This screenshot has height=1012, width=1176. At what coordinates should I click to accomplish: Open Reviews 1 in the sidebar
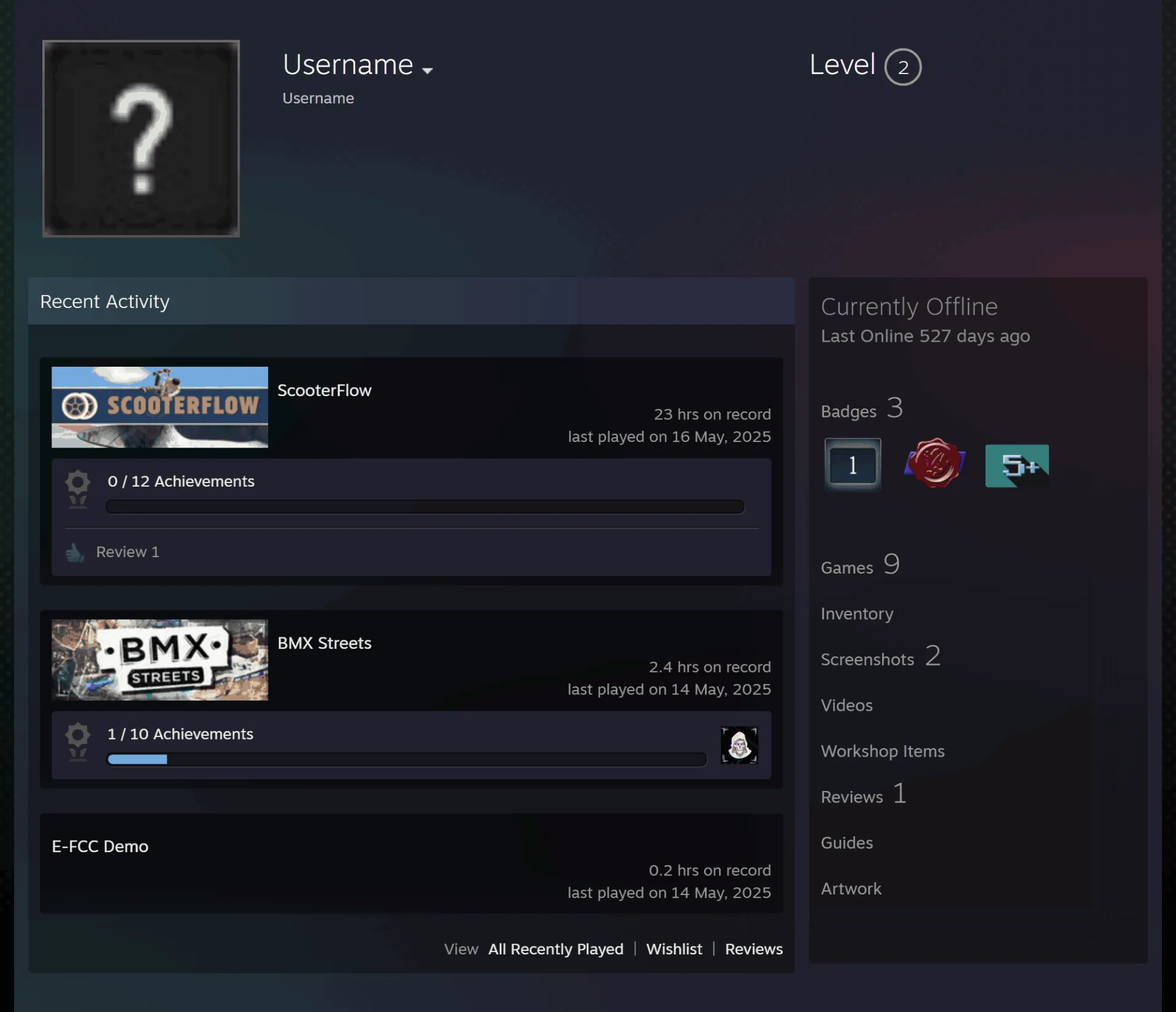(864, 794)
